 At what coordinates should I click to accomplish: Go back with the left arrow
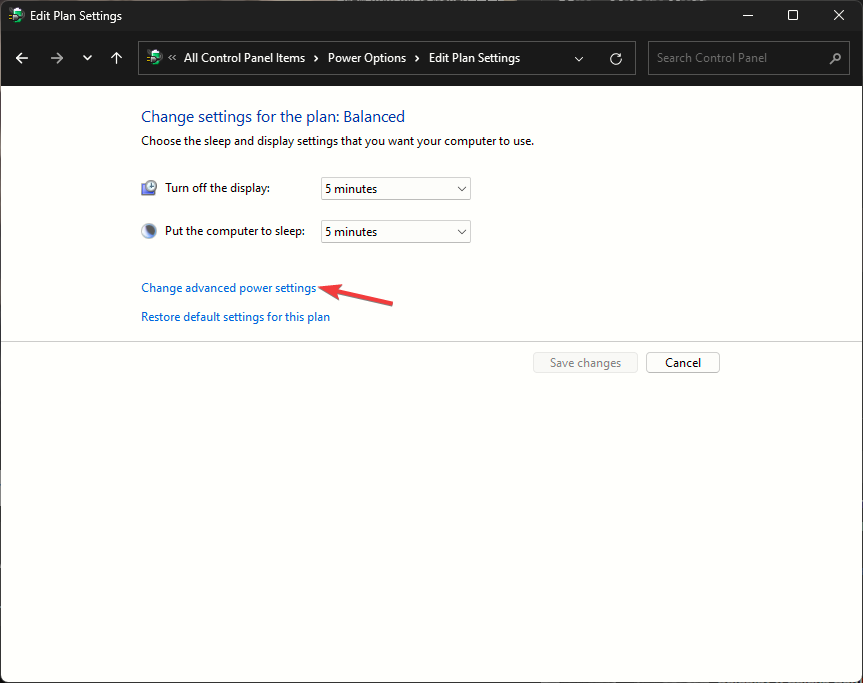(22, 58)
